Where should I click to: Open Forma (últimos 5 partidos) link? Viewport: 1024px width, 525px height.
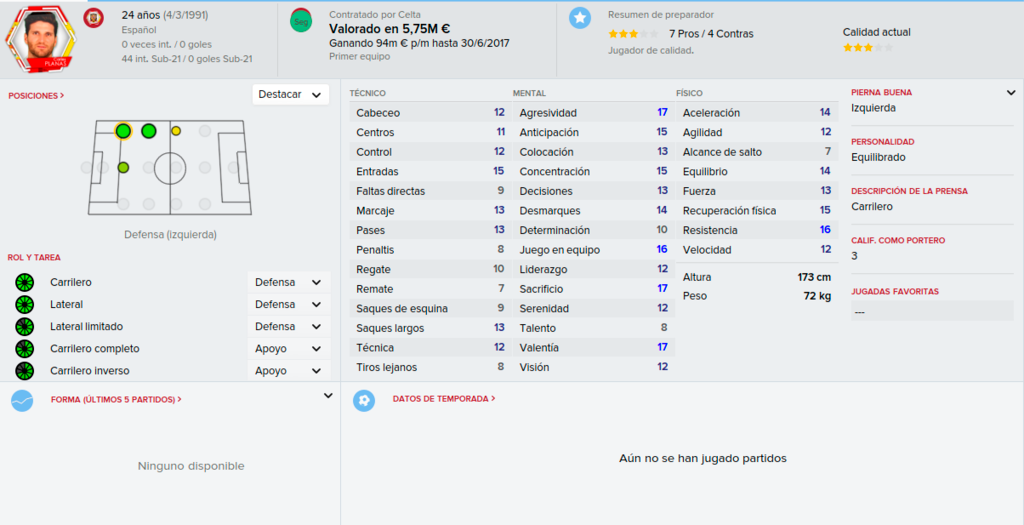point(116,400)
